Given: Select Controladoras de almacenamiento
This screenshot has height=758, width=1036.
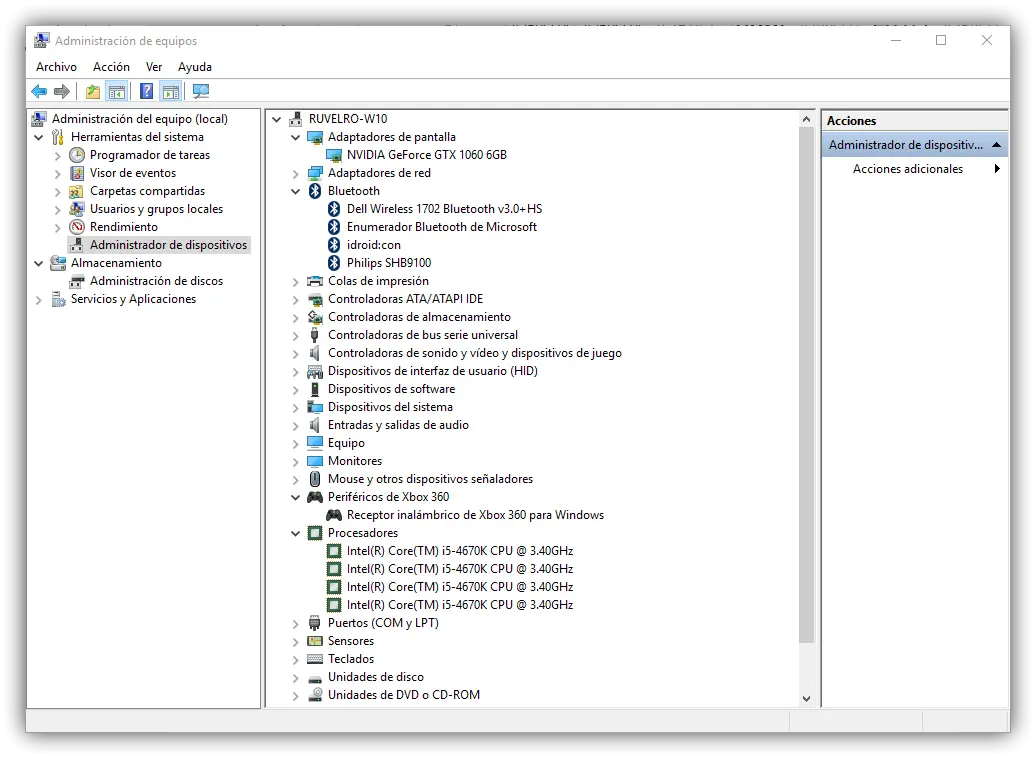Looking at the screenshot, I should (x=419, y=317).
